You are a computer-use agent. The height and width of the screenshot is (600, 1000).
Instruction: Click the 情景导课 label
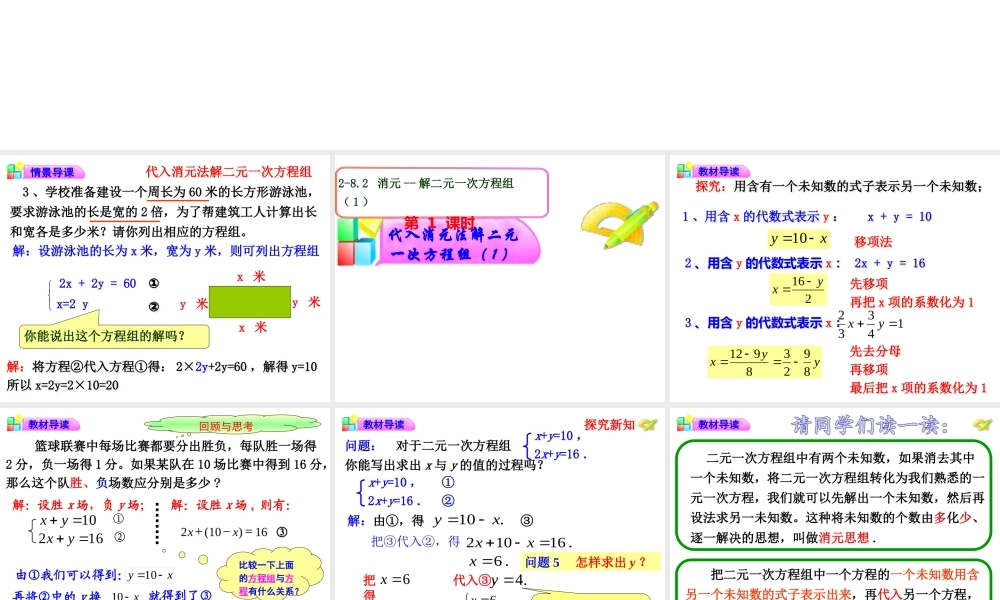click(52, 172)
